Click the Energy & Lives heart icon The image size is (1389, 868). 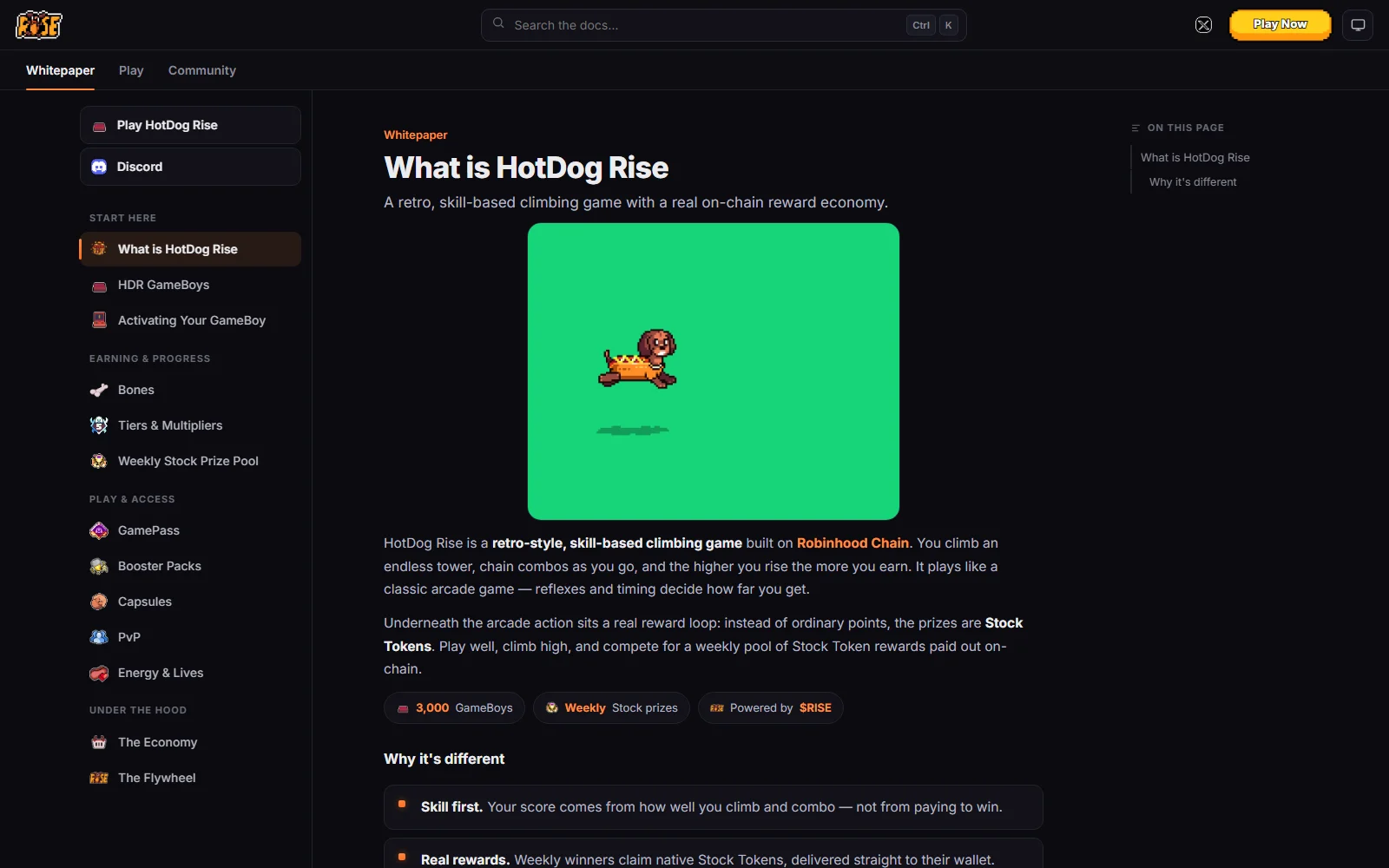[99, 673]
